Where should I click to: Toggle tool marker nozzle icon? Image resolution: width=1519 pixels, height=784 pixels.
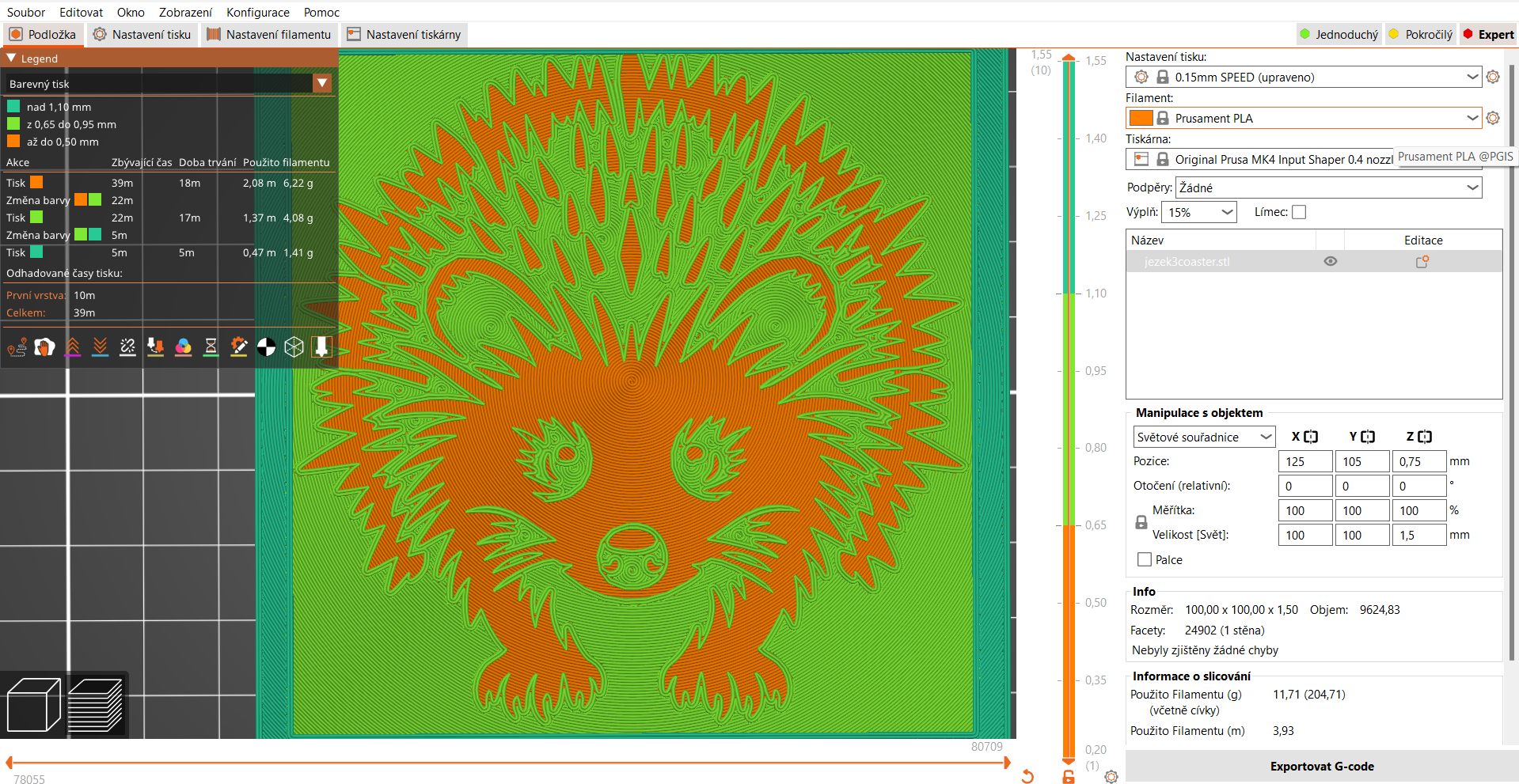[x=321, y=347]
